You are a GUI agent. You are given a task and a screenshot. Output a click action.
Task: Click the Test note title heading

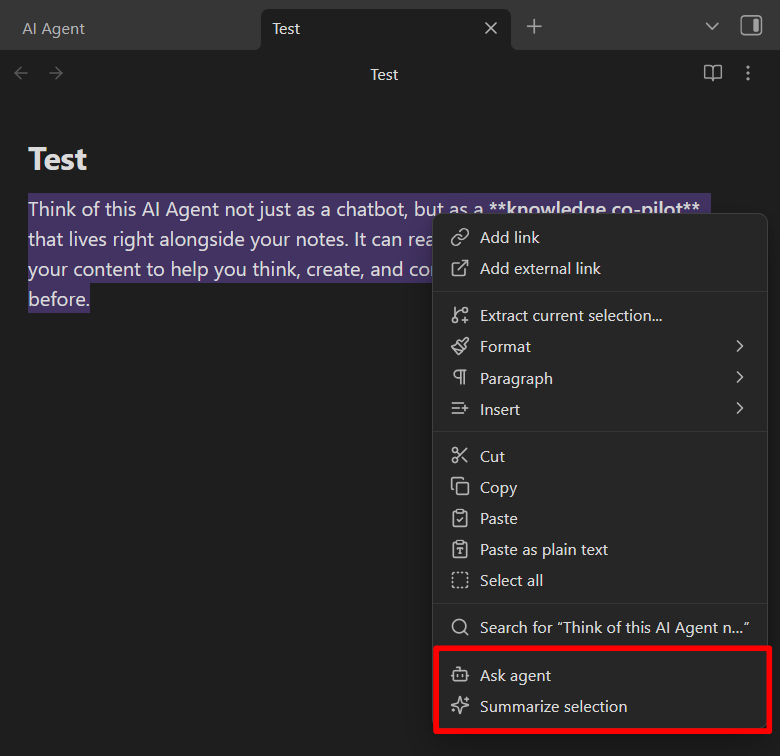(58, 159)
